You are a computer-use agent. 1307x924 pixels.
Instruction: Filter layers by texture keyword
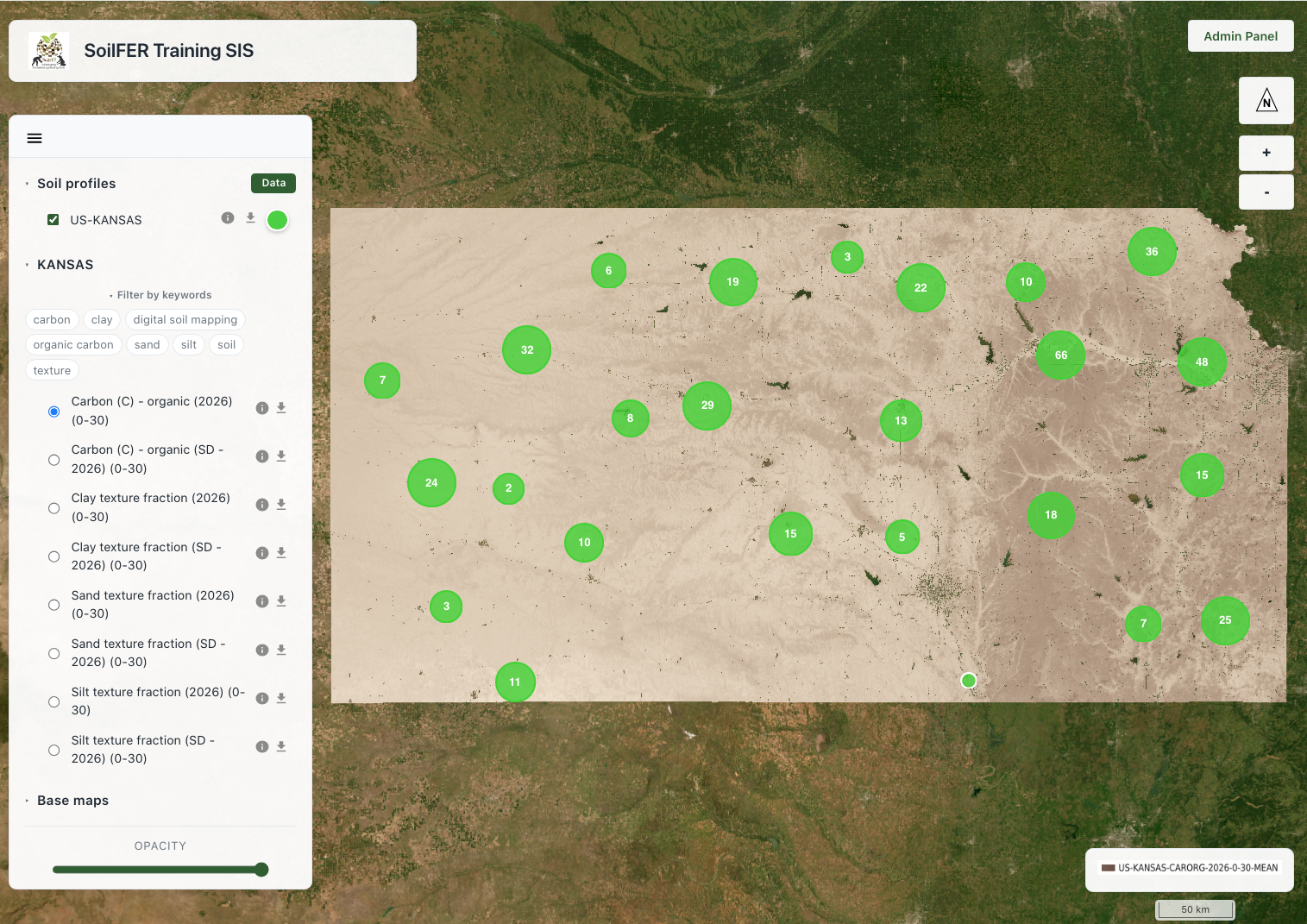point(52,371)
